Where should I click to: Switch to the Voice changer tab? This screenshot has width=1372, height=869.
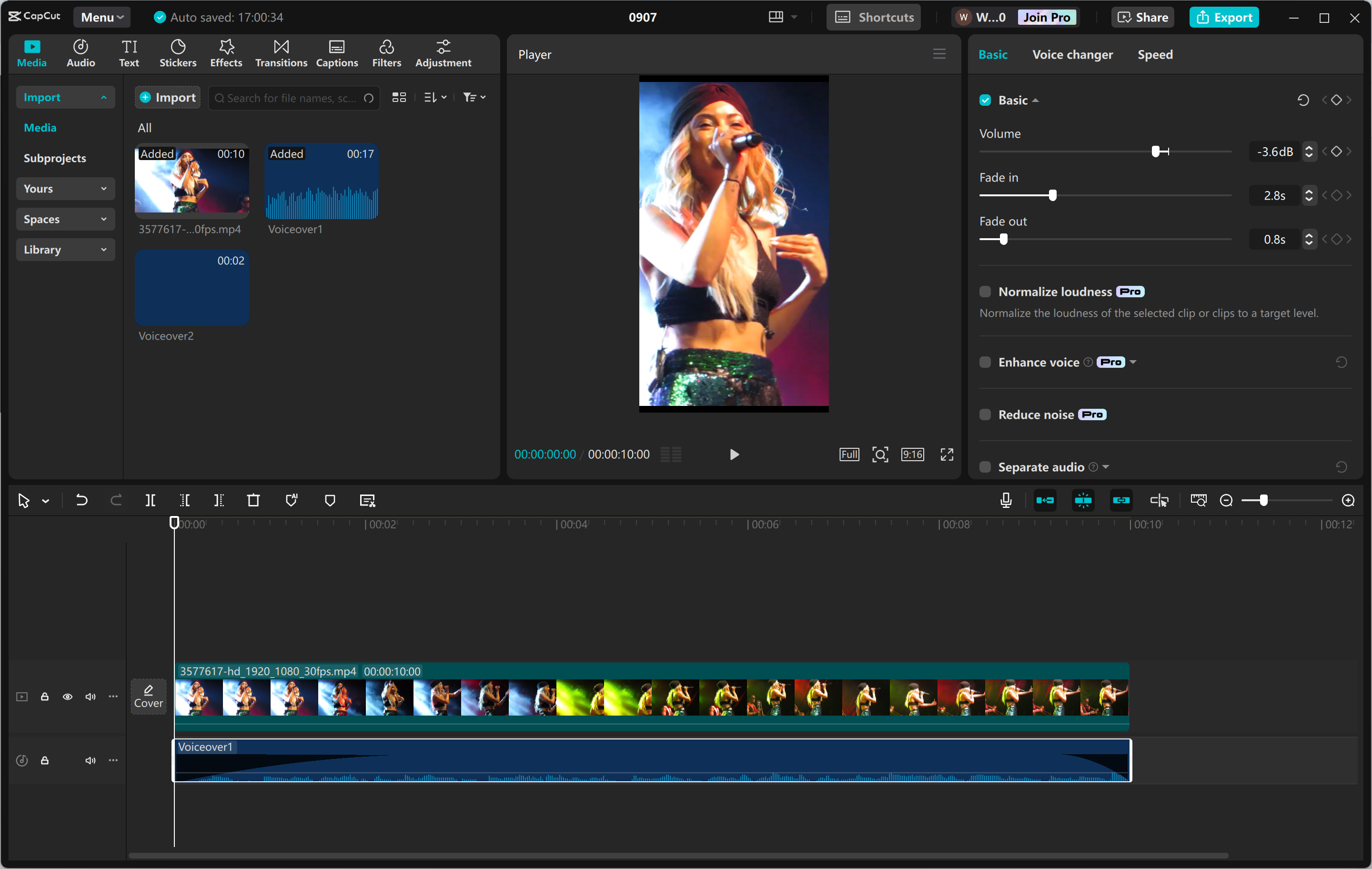click(1072, 54)
